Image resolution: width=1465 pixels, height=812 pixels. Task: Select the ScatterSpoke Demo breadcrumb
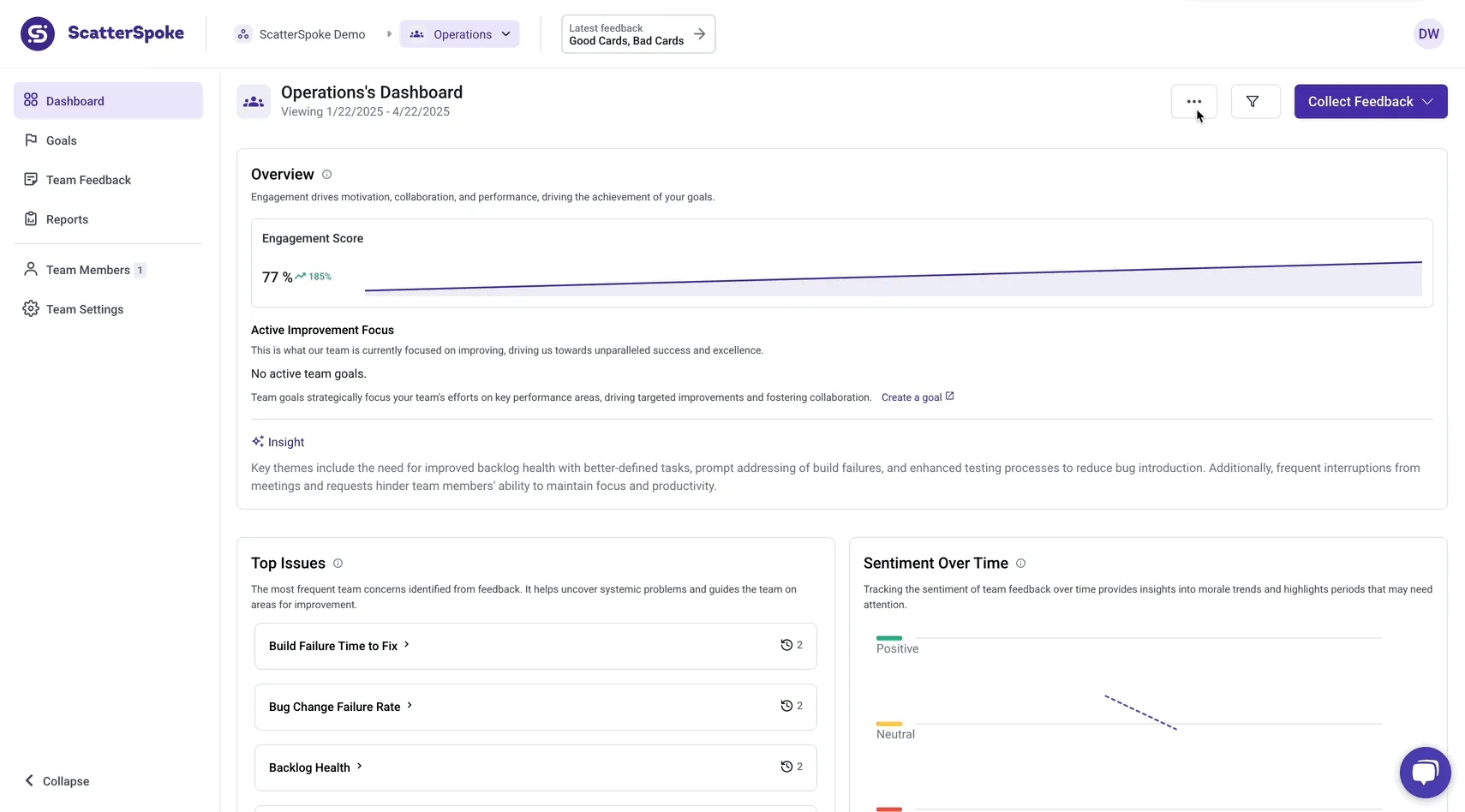pyautogui.click(x=312, y=33)
